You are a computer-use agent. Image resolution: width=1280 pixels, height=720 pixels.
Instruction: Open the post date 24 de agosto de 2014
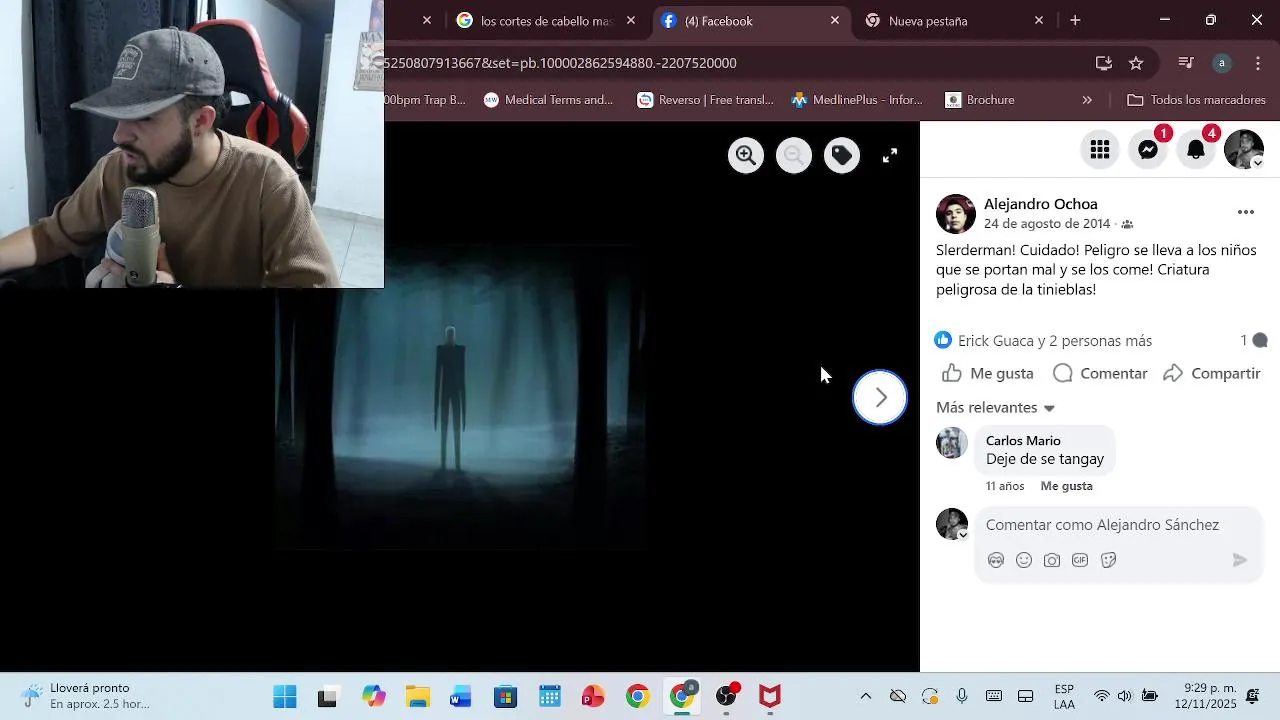click(x=1047, y=224)
